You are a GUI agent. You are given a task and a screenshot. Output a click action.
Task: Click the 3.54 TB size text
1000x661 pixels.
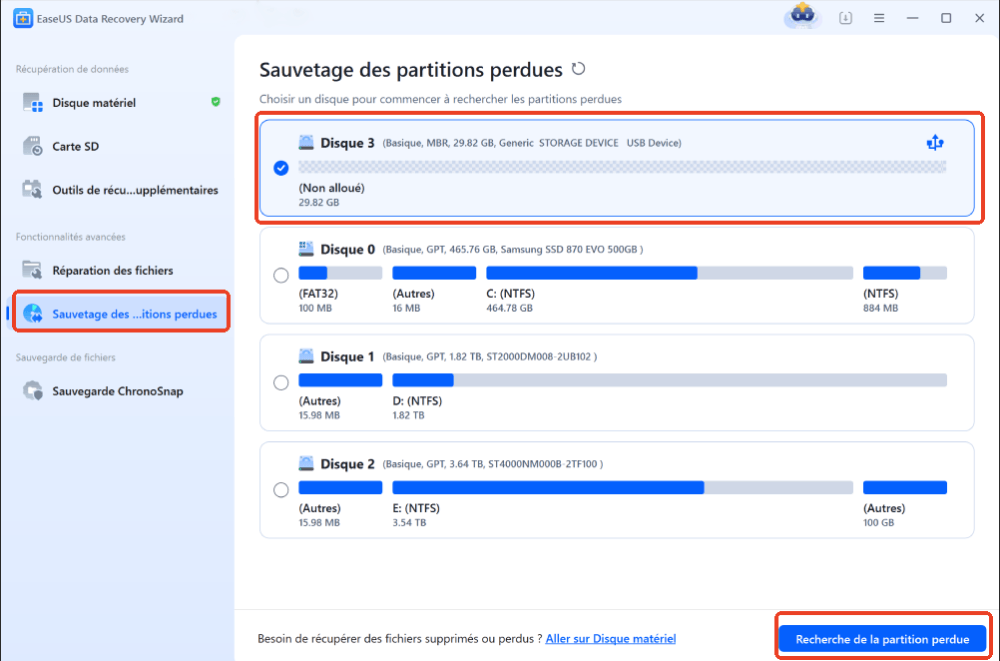coord(409,523)
